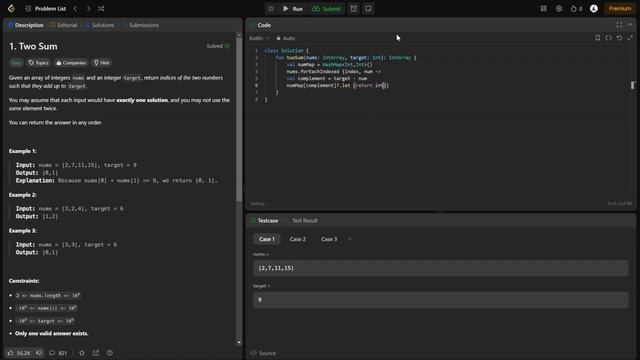Click the Easy difficulty tag
This screenshot has width=640, height=360.
click(x=16, y=62)
